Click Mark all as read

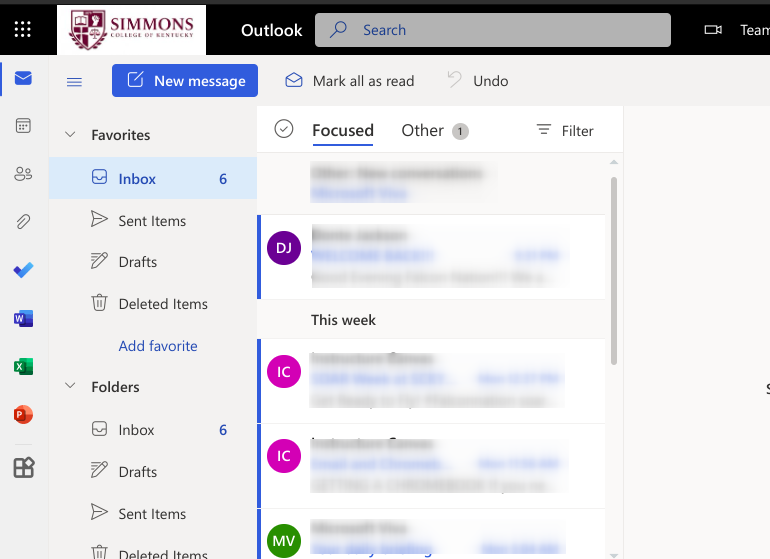[350, 81]
